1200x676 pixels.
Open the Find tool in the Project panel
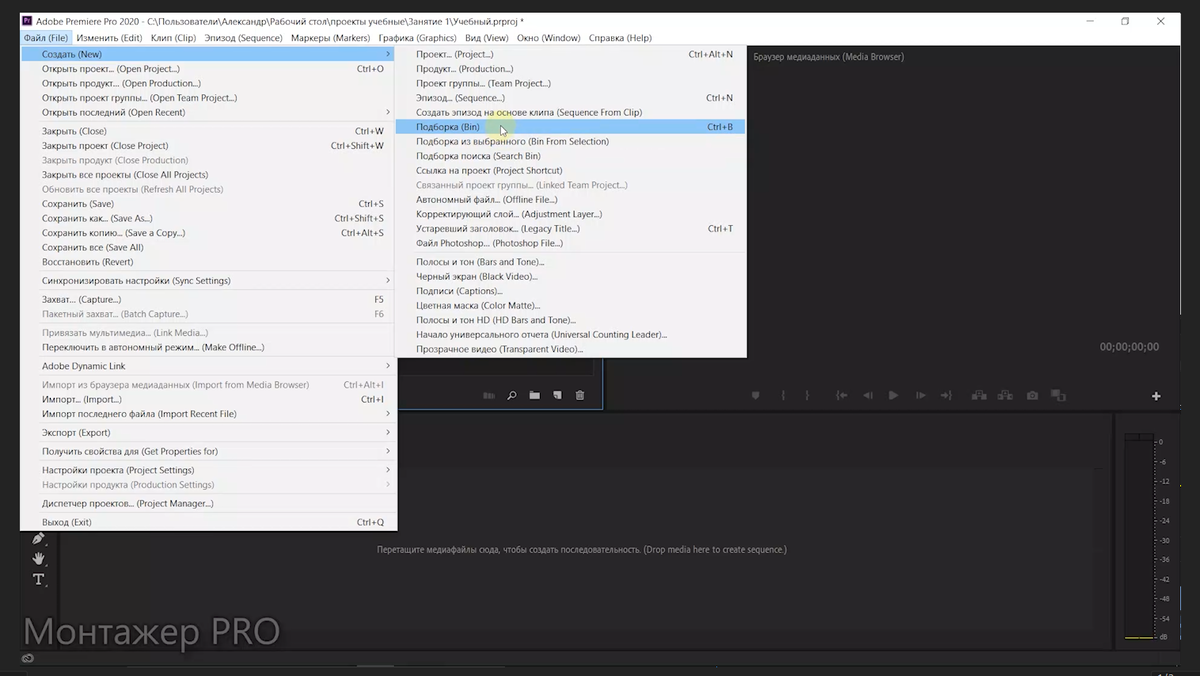pos(512,395)
